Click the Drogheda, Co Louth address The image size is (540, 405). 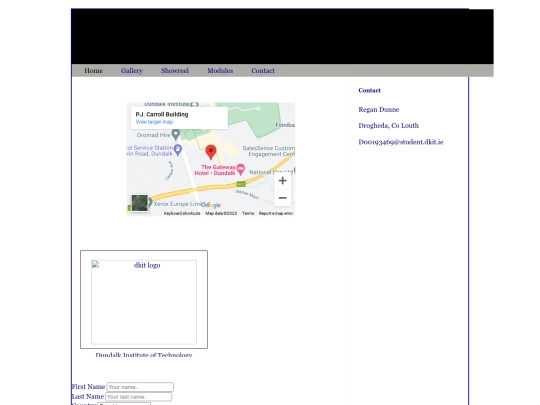(388, 126)
